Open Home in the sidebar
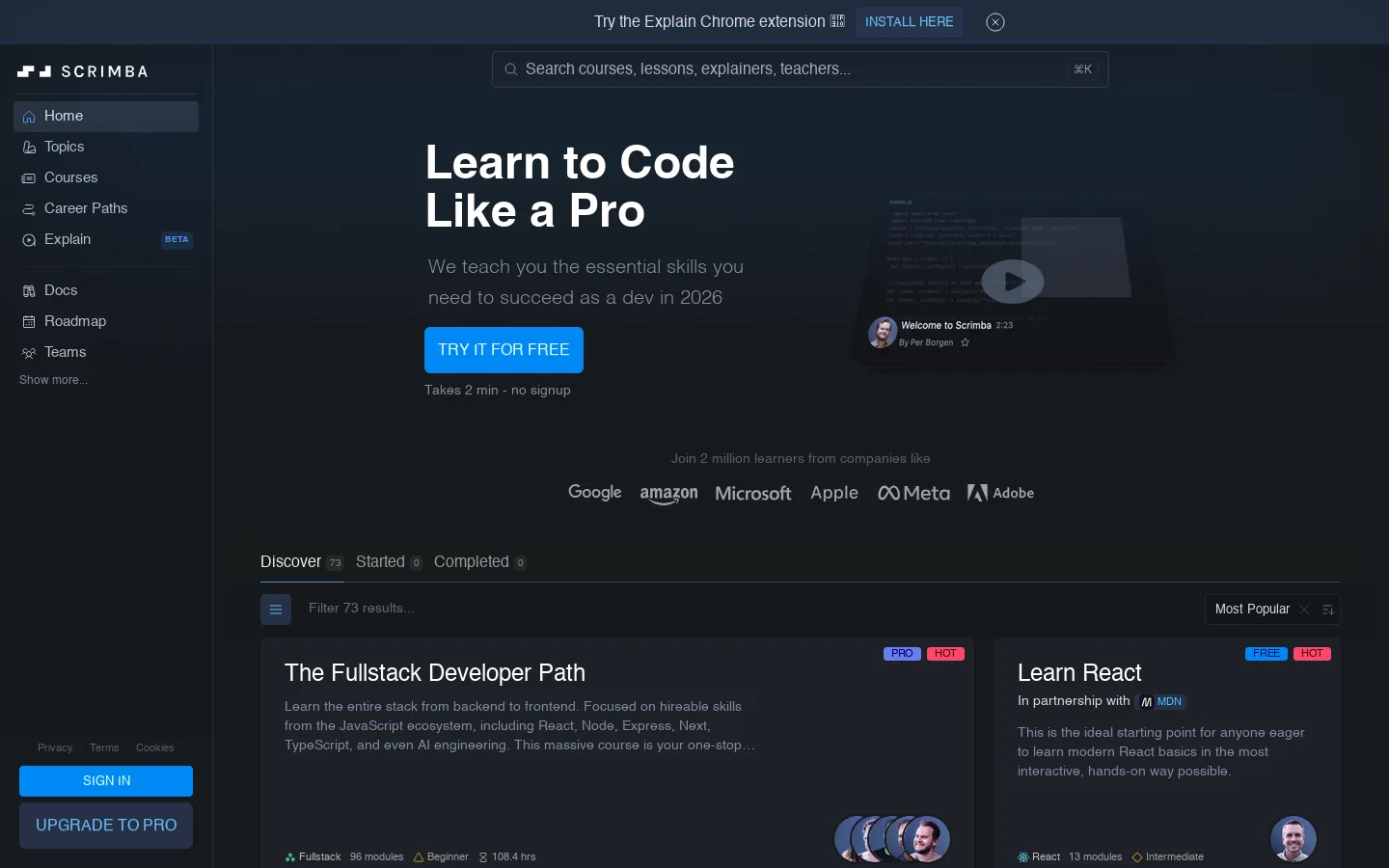1389x868 pixels. point(106,116)
